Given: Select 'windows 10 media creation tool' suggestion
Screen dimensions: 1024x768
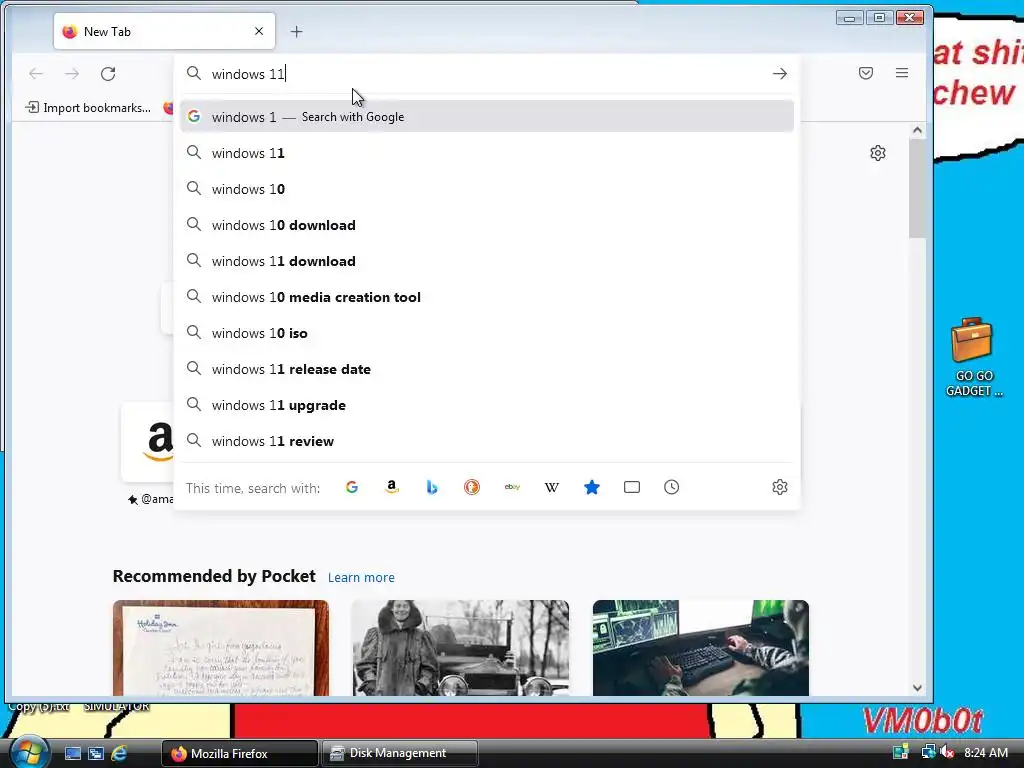Looking at the screenshot, I should (x=487, y=297).
